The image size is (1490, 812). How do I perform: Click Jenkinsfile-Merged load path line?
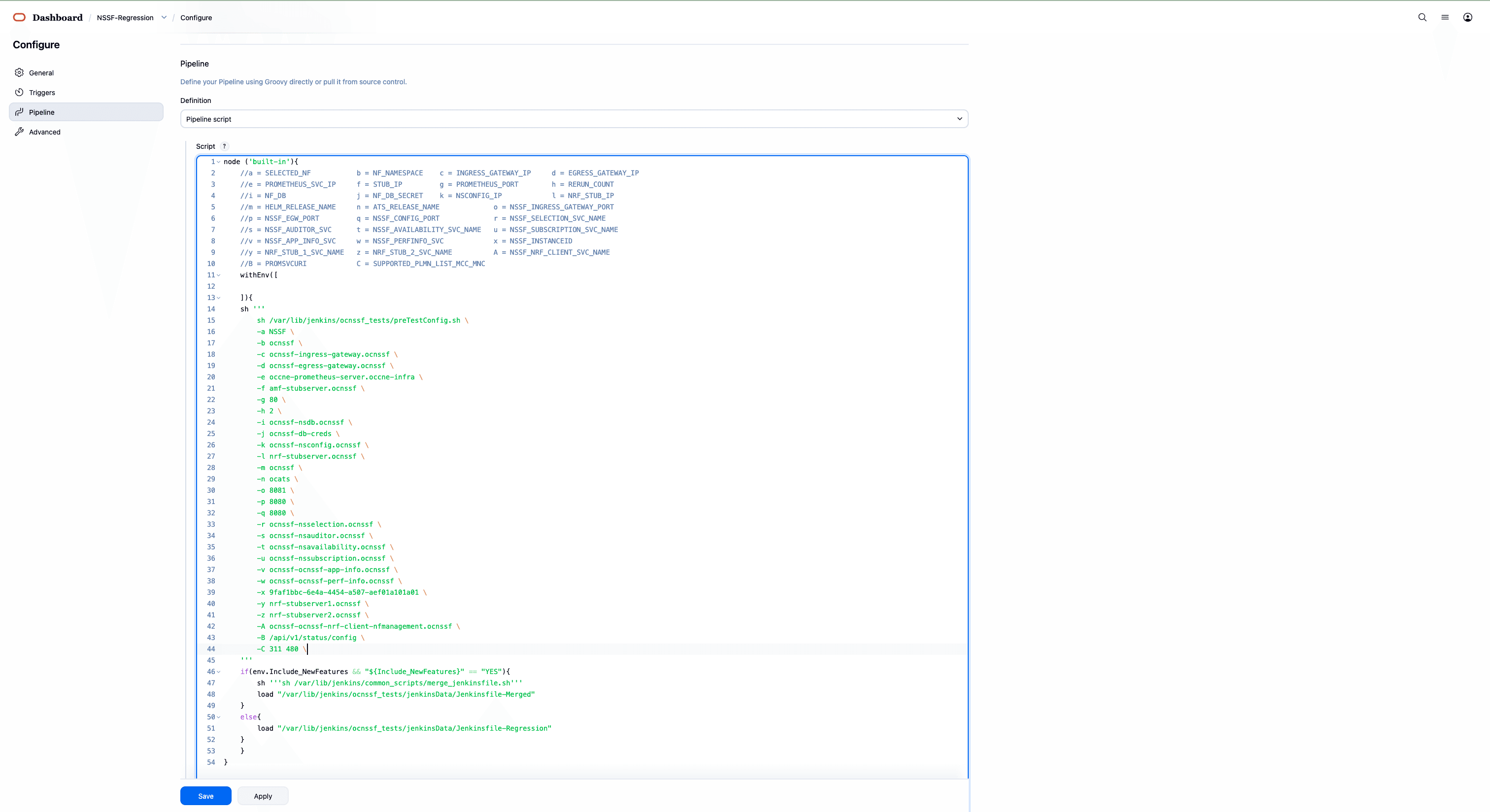point(396,695)
